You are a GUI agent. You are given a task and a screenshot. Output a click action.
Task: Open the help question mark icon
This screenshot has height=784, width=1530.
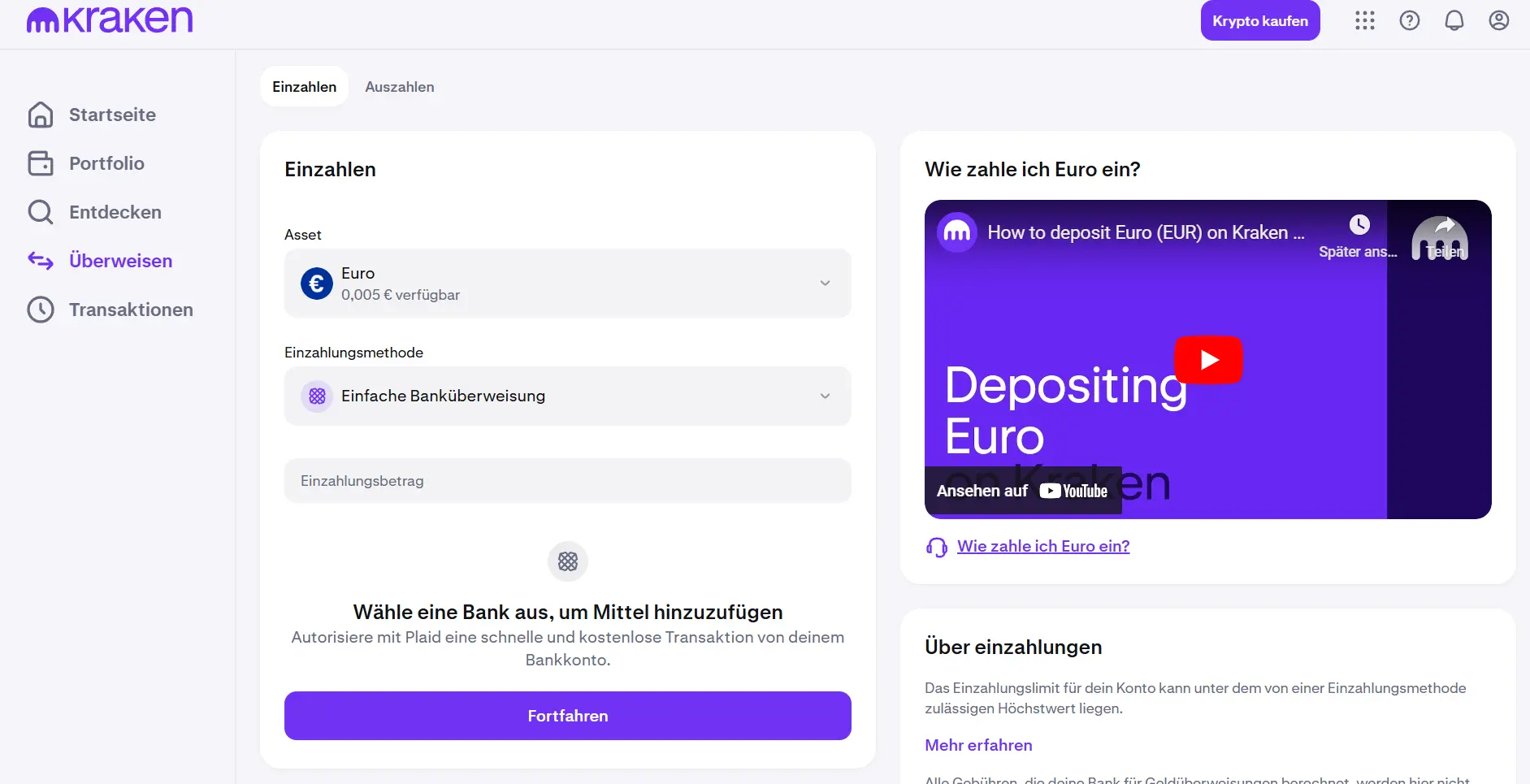coord(1410,20)
